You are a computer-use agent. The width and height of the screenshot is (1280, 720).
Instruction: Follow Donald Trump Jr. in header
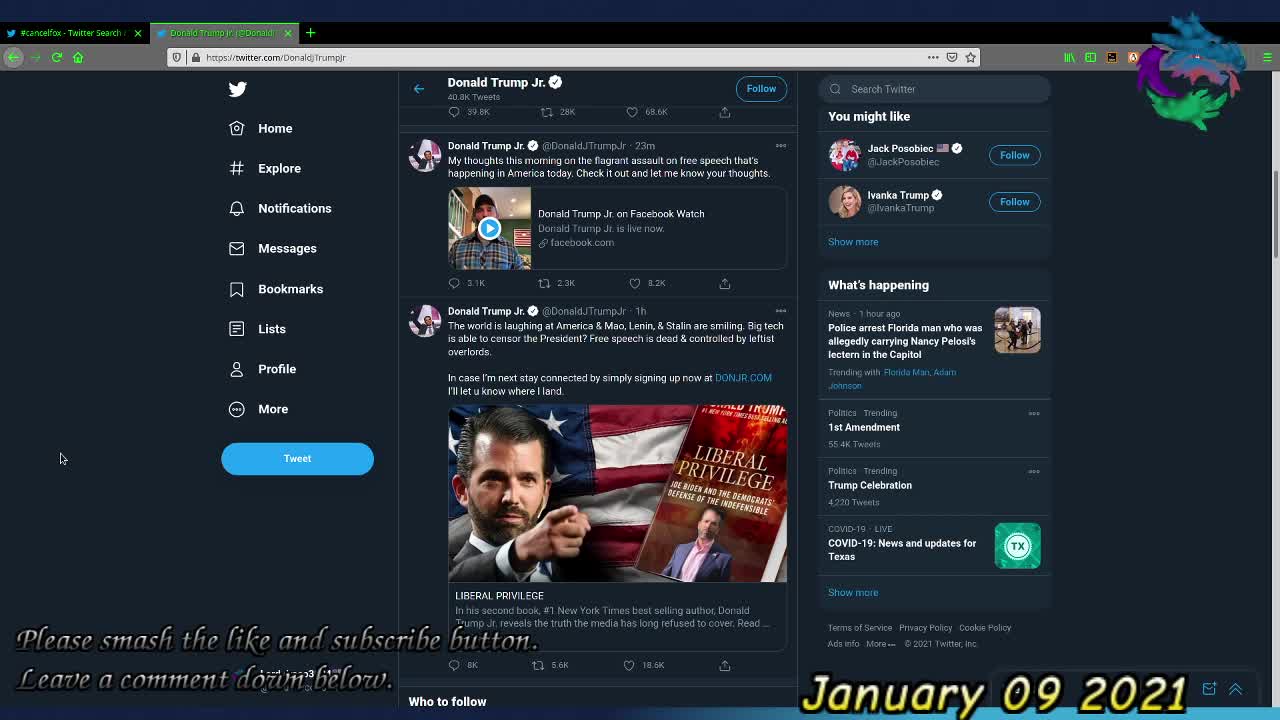tap(761, 89)
